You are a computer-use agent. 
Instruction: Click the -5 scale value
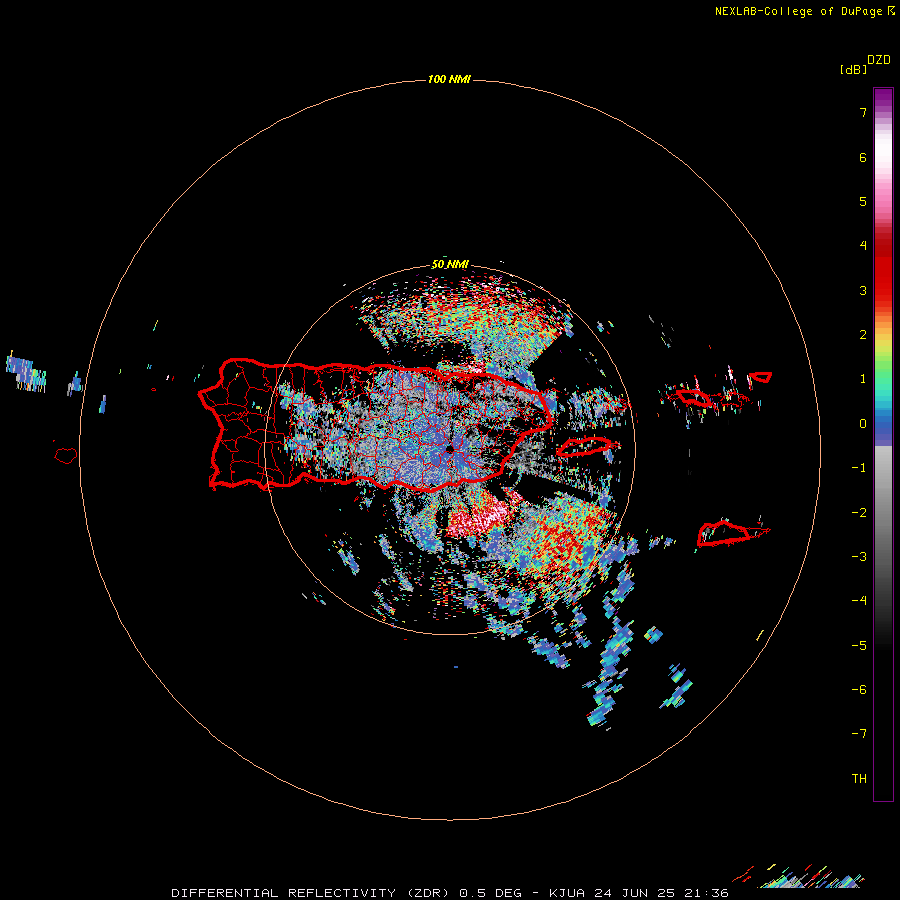coord(859,646)
